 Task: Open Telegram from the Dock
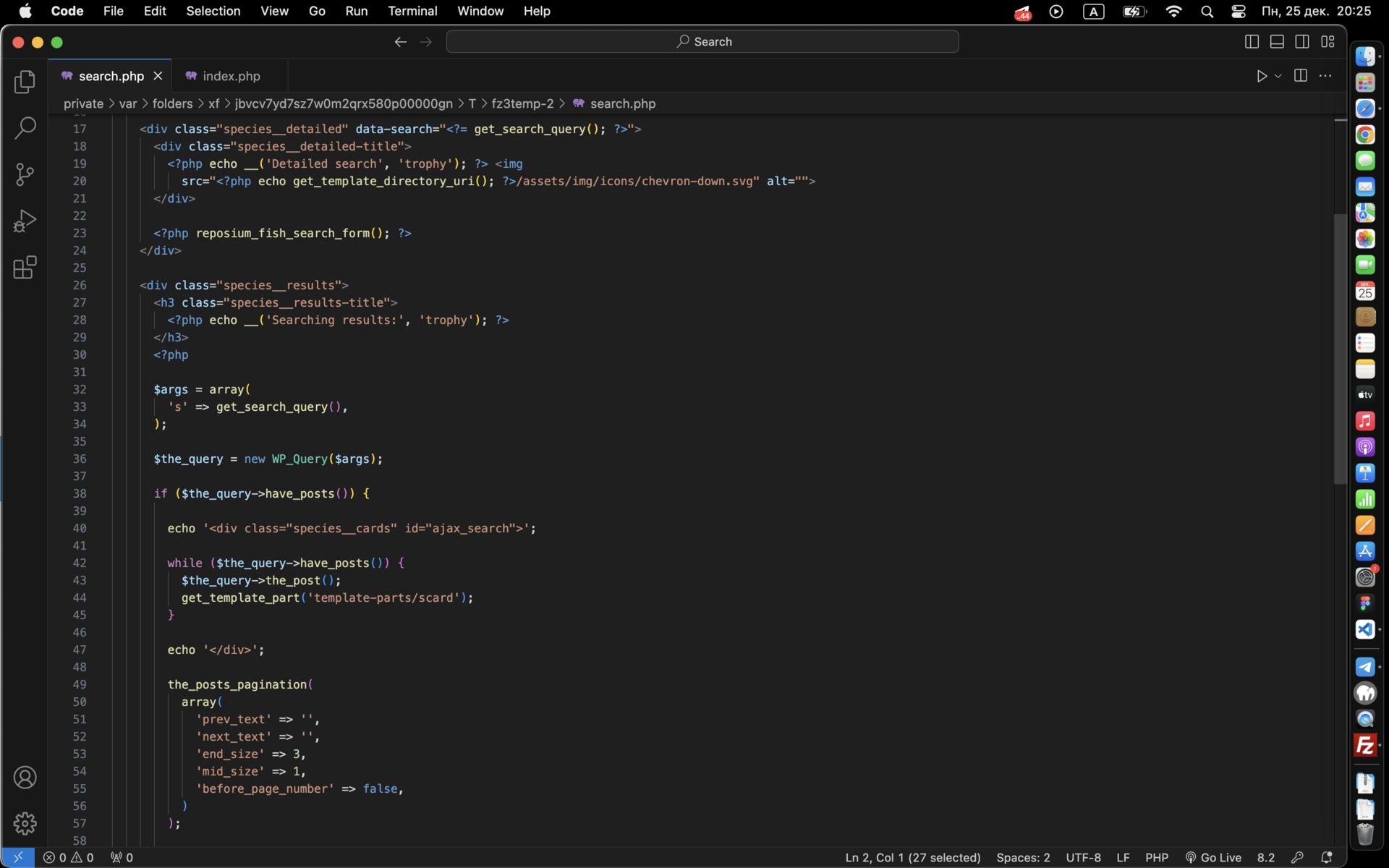pos(1365,667)
